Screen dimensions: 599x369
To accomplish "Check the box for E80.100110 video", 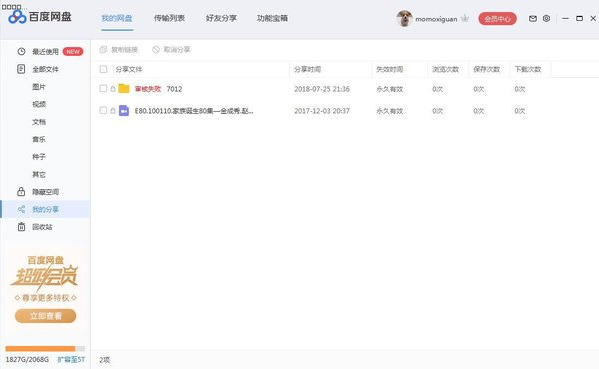I will (x=103, y=111).
